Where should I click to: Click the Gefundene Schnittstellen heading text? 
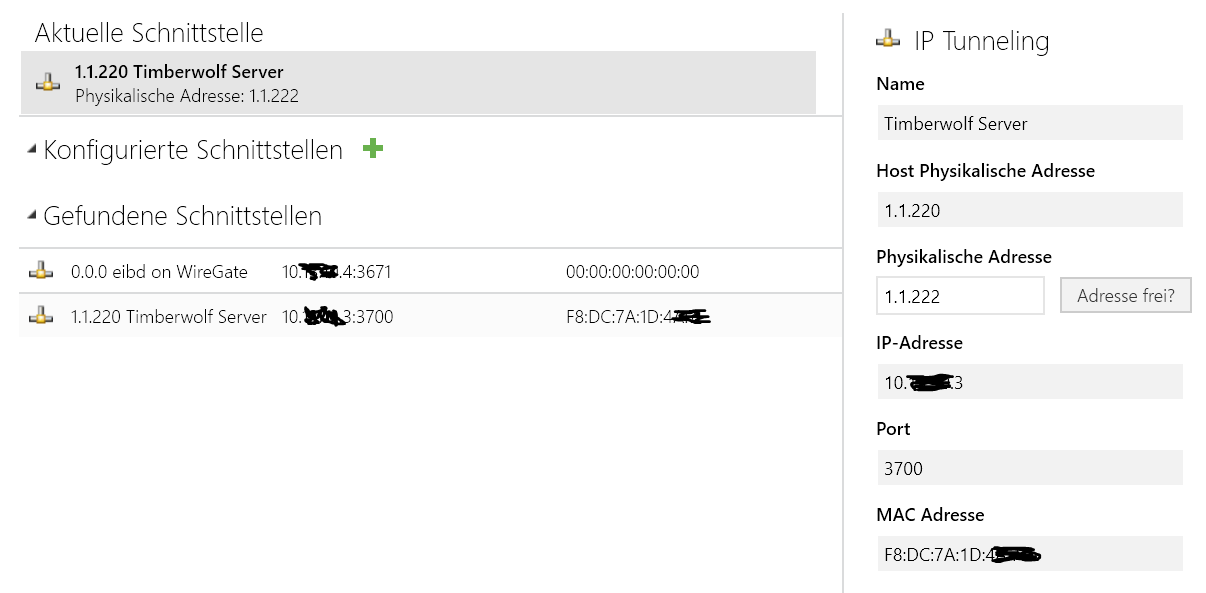[x=183, y=215]
